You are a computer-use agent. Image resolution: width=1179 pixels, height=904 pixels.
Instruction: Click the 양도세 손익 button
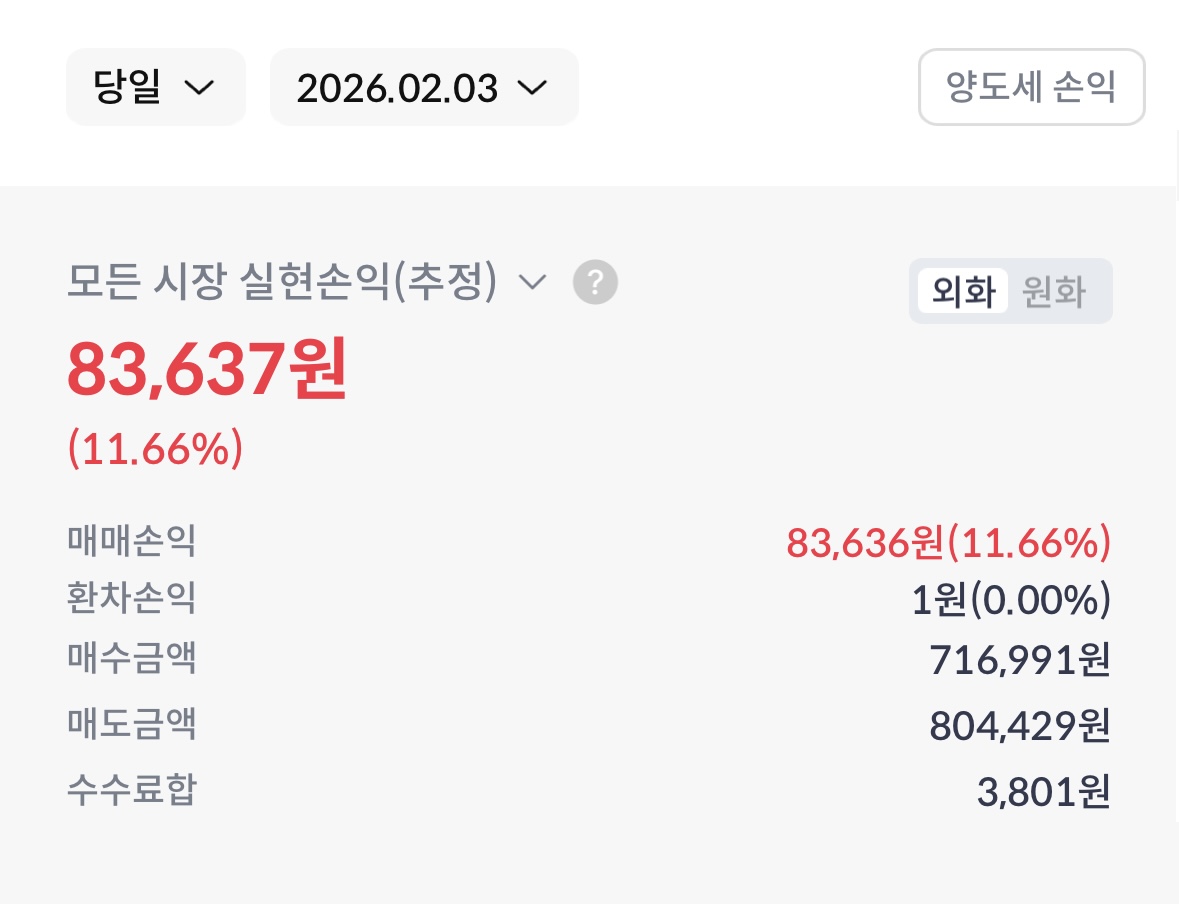[1031, 88]
